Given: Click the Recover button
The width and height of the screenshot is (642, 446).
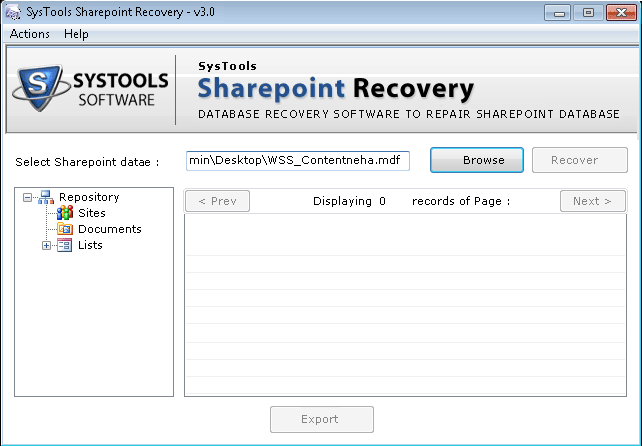Looking at the screenshot, I should 579,160.
